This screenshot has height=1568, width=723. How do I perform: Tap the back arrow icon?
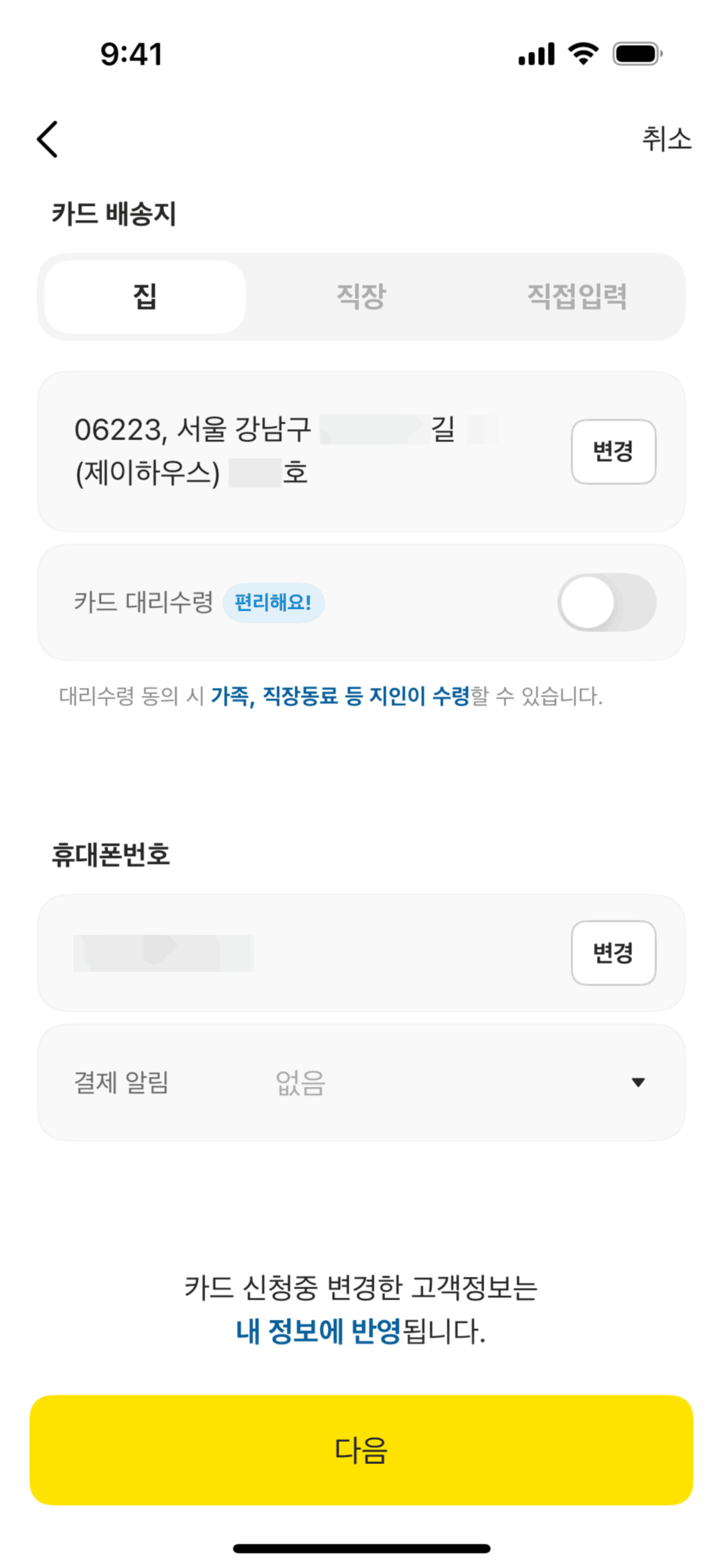[x=48, y=139]
